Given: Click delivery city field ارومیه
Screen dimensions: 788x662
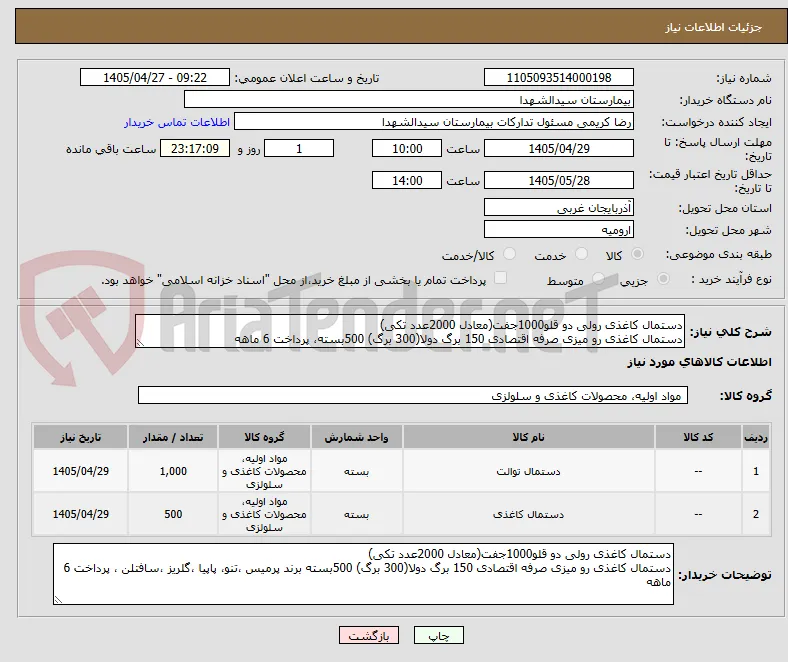Looking at the screenshot, I should pos(559,229).
